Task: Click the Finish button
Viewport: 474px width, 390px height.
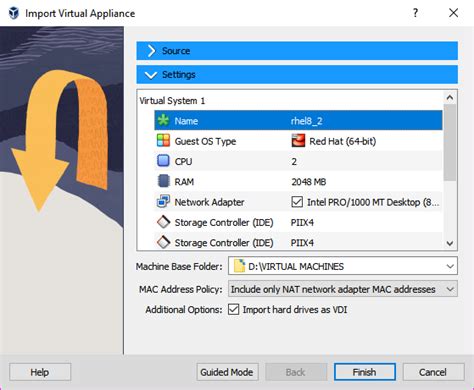Action: [365, 372]
